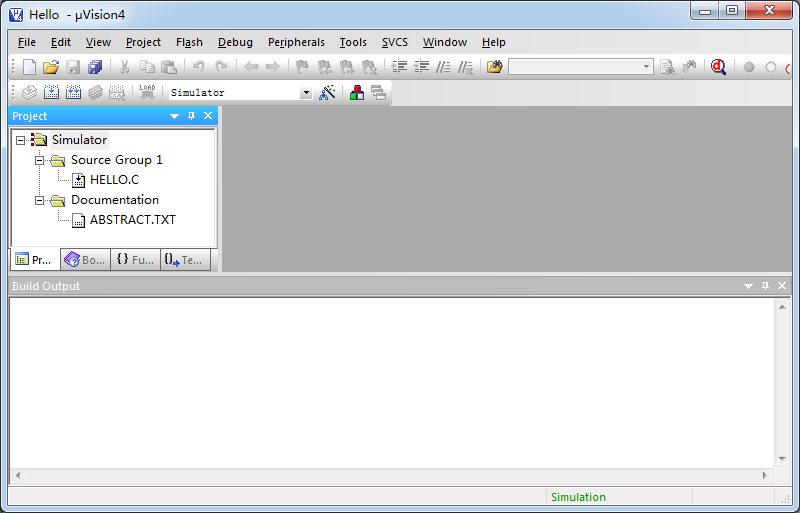
Task: Open Build Output panel options arrow
Action: click(x=748, y=286)
